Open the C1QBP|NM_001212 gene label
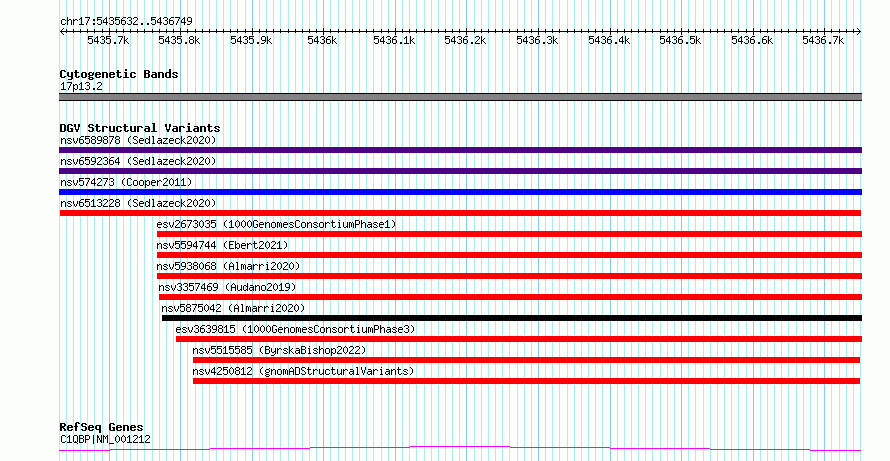890x461 pixels. [x=105, y=439]
